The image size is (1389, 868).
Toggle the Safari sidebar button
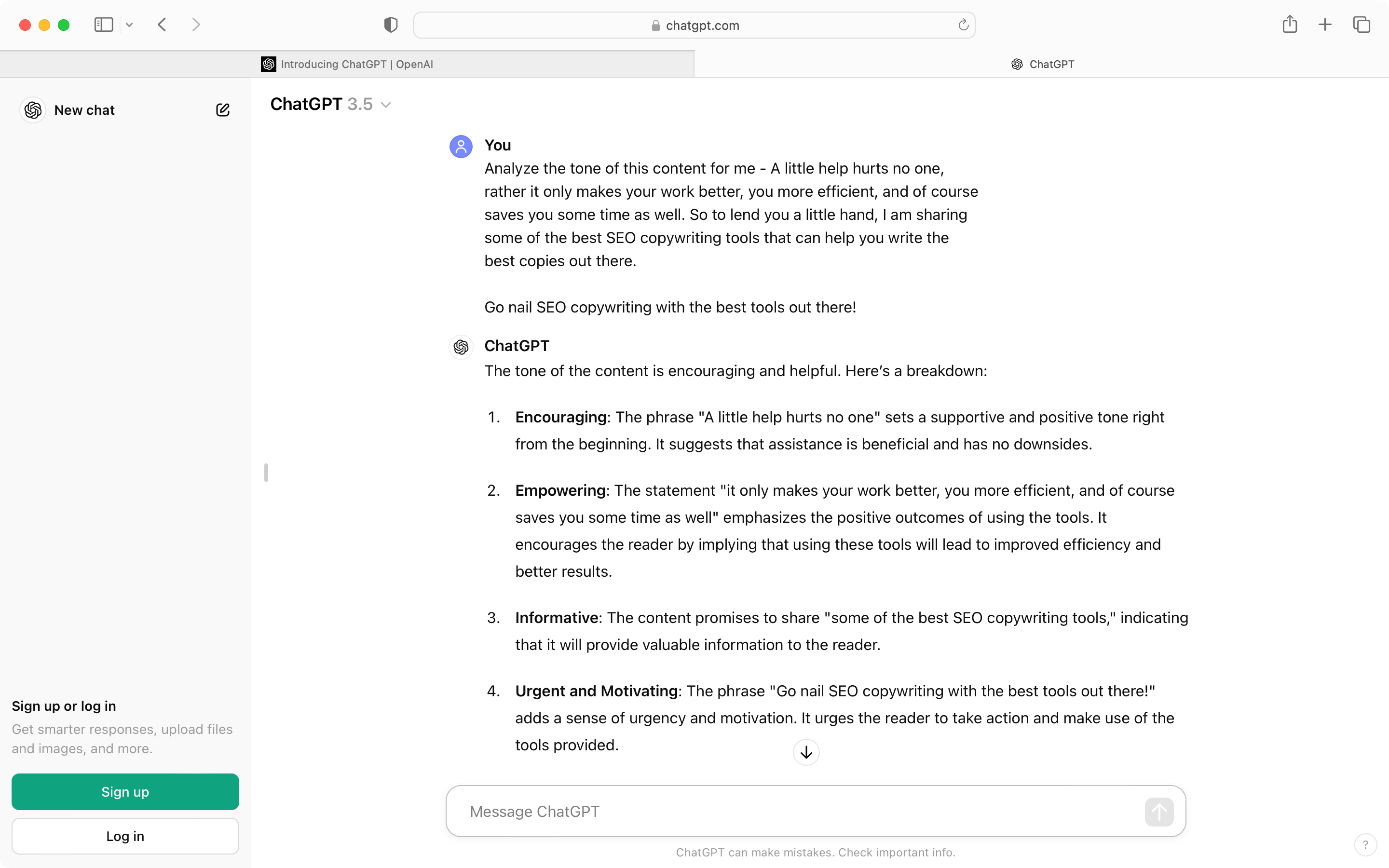click(103, 25)
